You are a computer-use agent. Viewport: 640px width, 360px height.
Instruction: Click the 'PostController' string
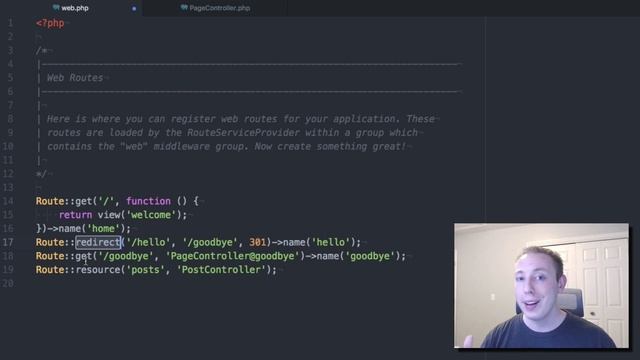click(221, 270)
